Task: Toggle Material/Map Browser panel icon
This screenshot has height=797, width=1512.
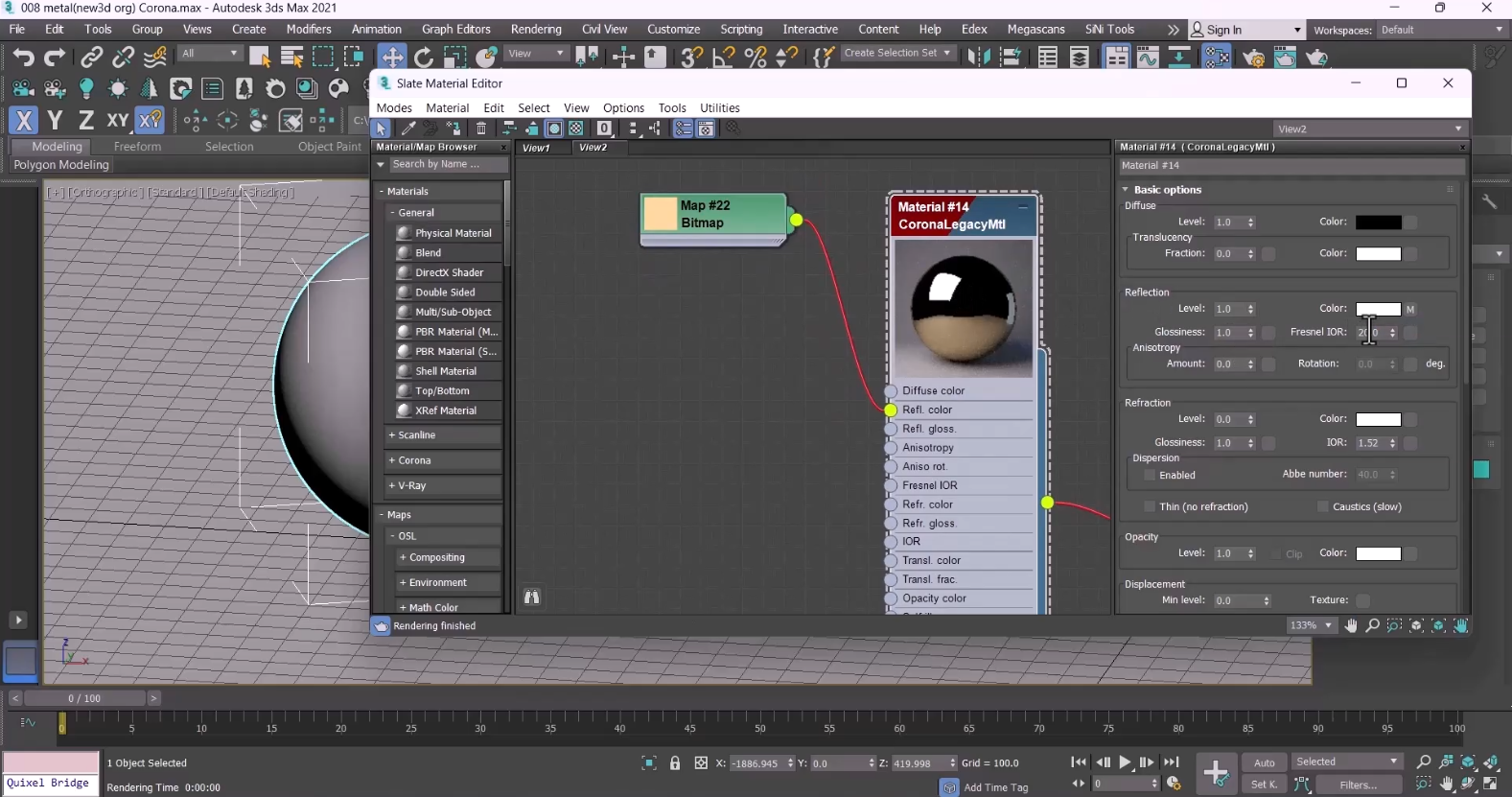Action: 683,129
